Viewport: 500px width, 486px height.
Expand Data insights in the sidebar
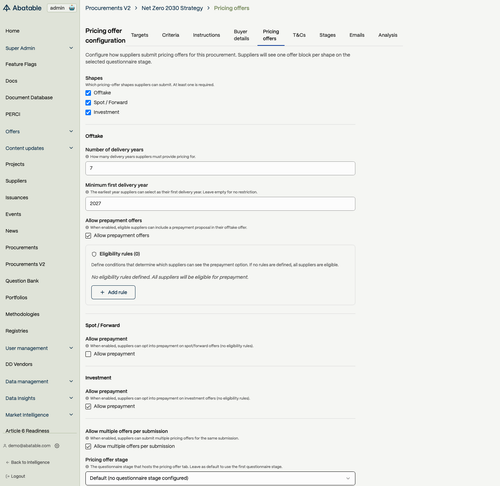coord(39,398)
